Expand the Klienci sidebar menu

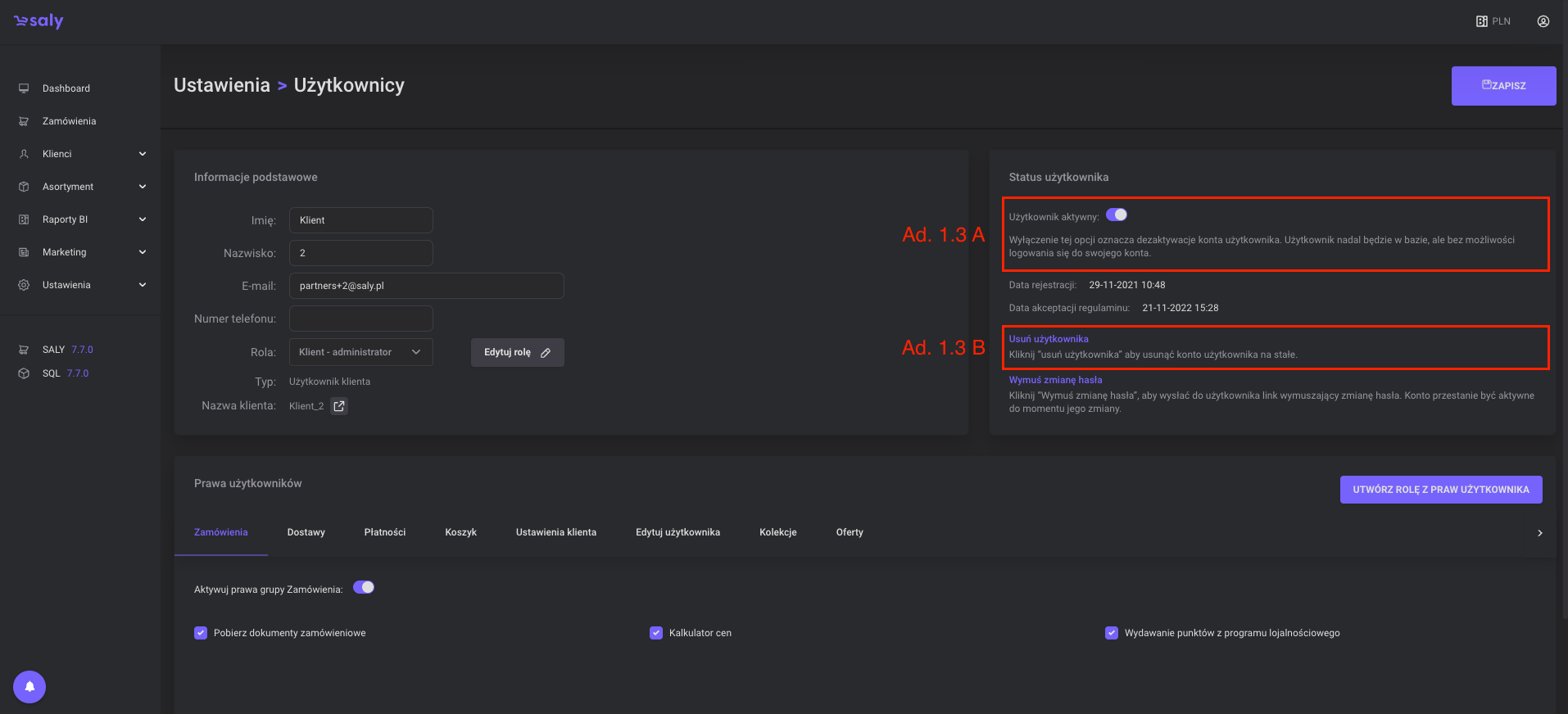[143, 154]
